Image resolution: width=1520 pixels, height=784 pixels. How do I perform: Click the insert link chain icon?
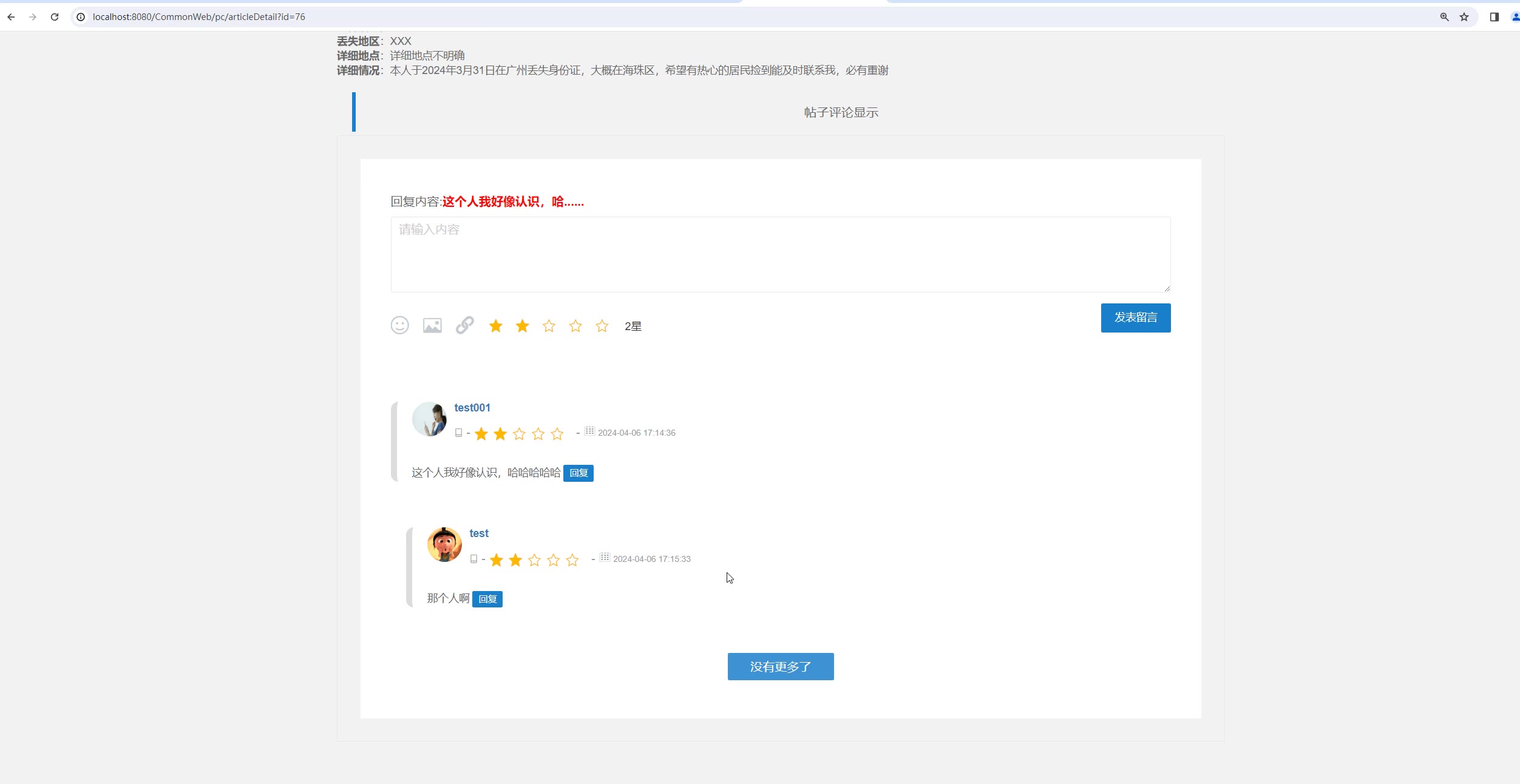point(465,325)
